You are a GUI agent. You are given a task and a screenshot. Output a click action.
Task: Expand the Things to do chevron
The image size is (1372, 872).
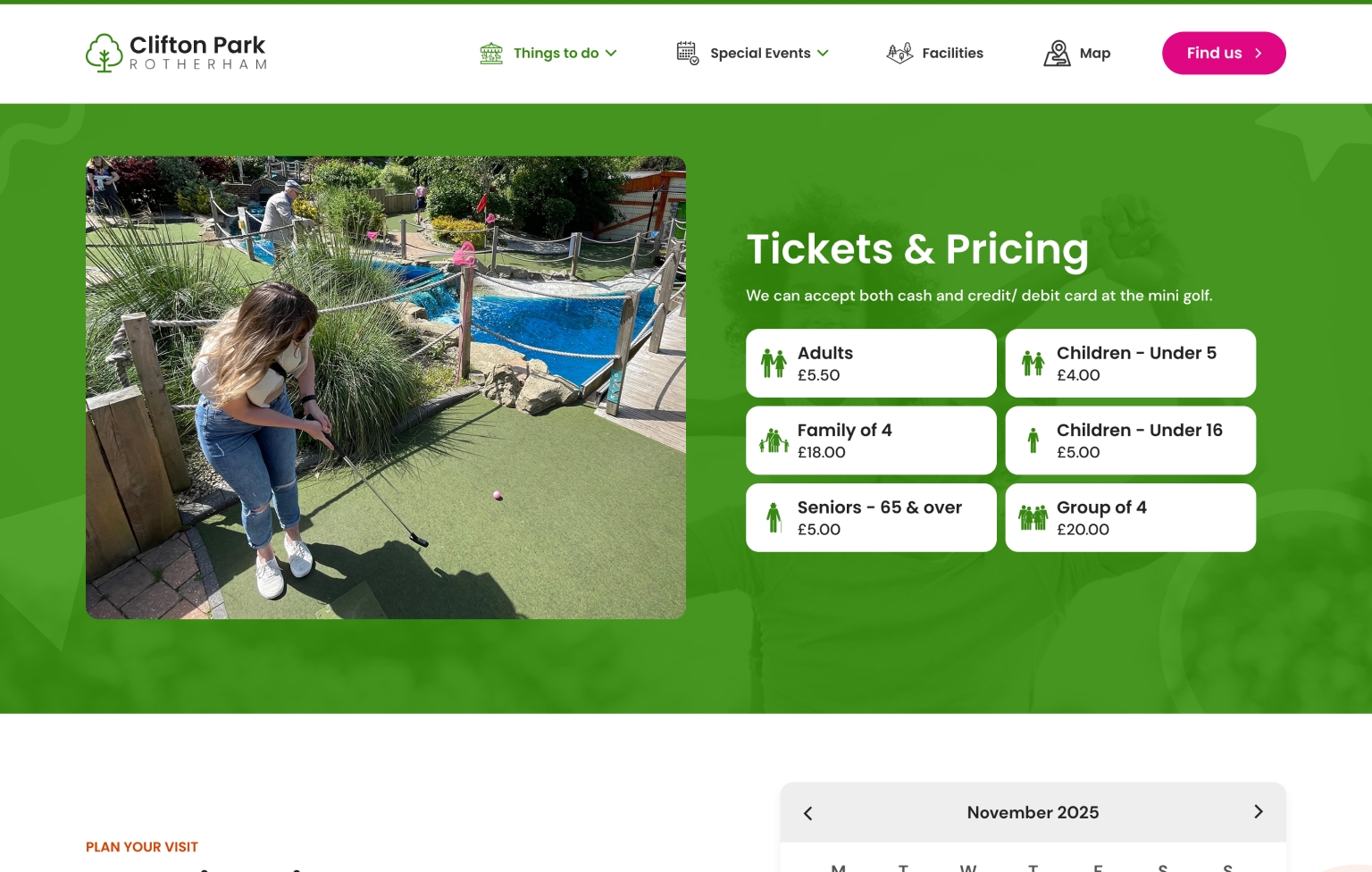tap(611, 54)
